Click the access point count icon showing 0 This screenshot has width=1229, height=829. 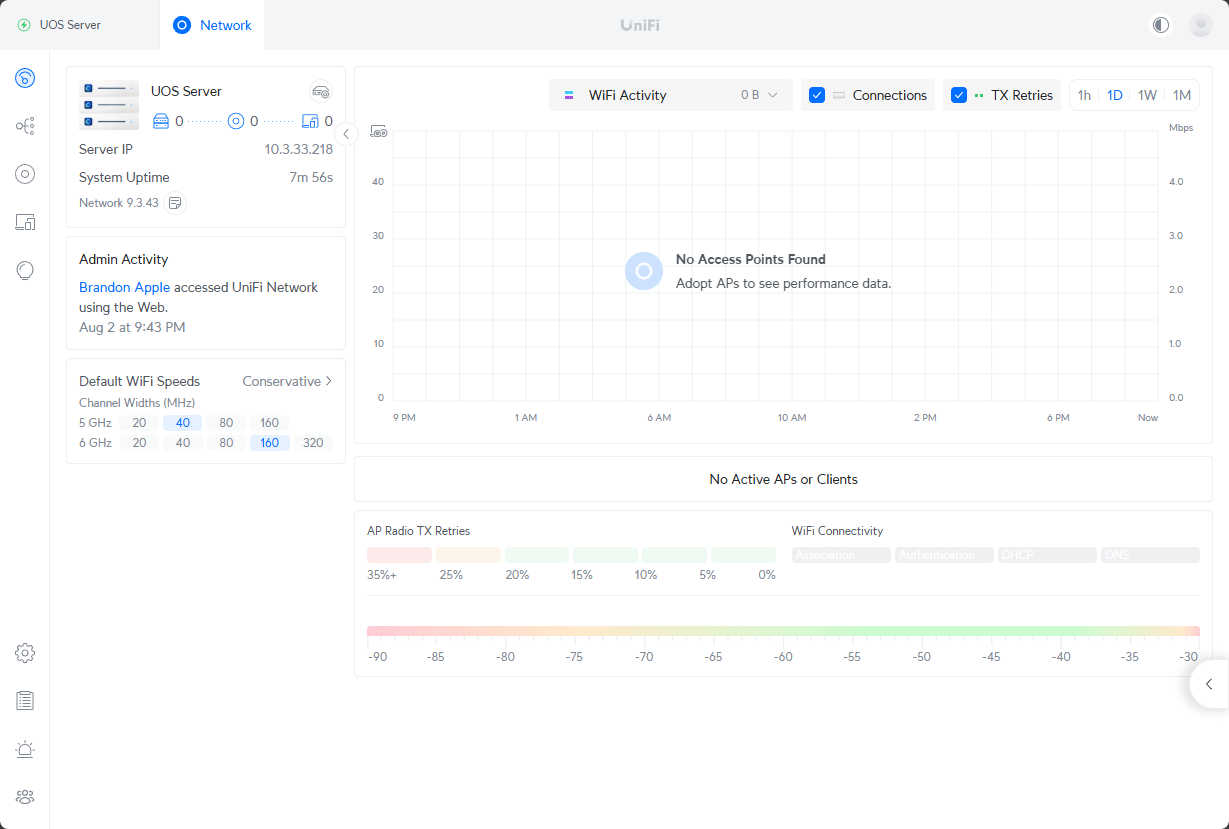click(x=236, y=121)
